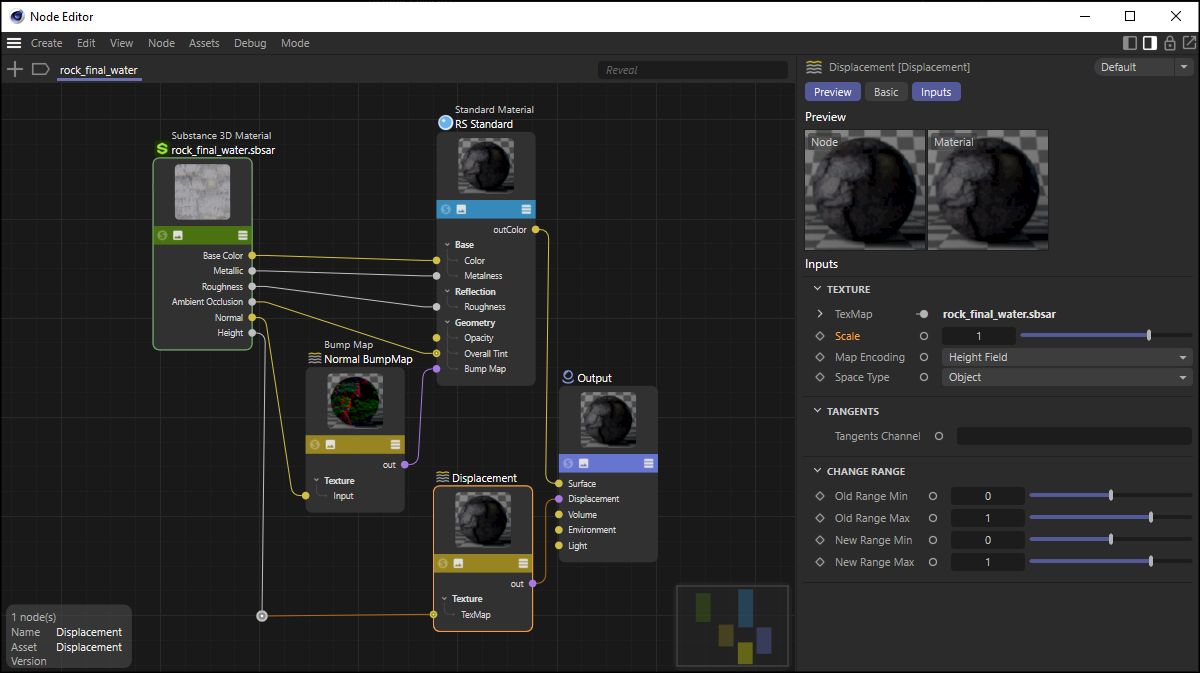Click the plus icon to add a node
Image resolution: width=1200 pixels, height=673 pixels.
click(15, 69)
